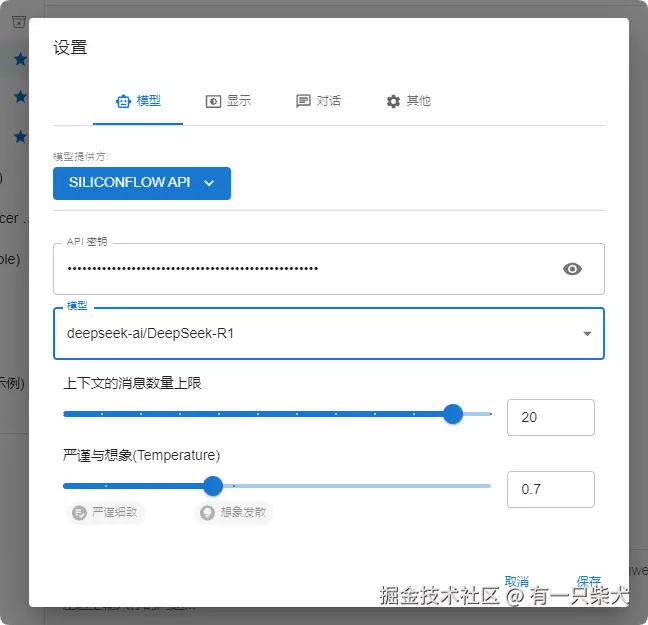Open the 其他 settings tab
Viewport: 648px width, 625px height.
(x=408, y=101)
